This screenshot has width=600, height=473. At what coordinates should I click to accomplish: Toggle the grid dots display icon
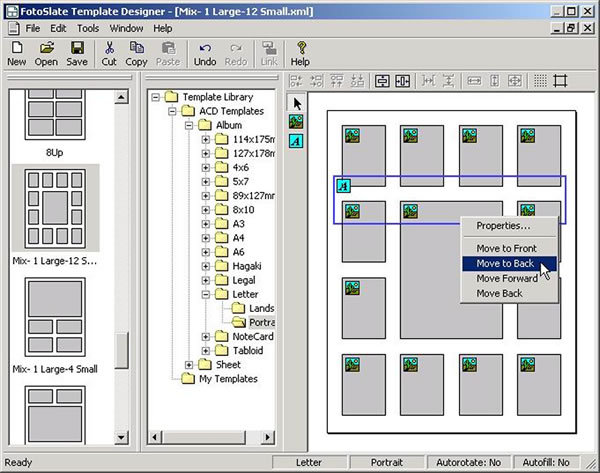tap(540, 81)
